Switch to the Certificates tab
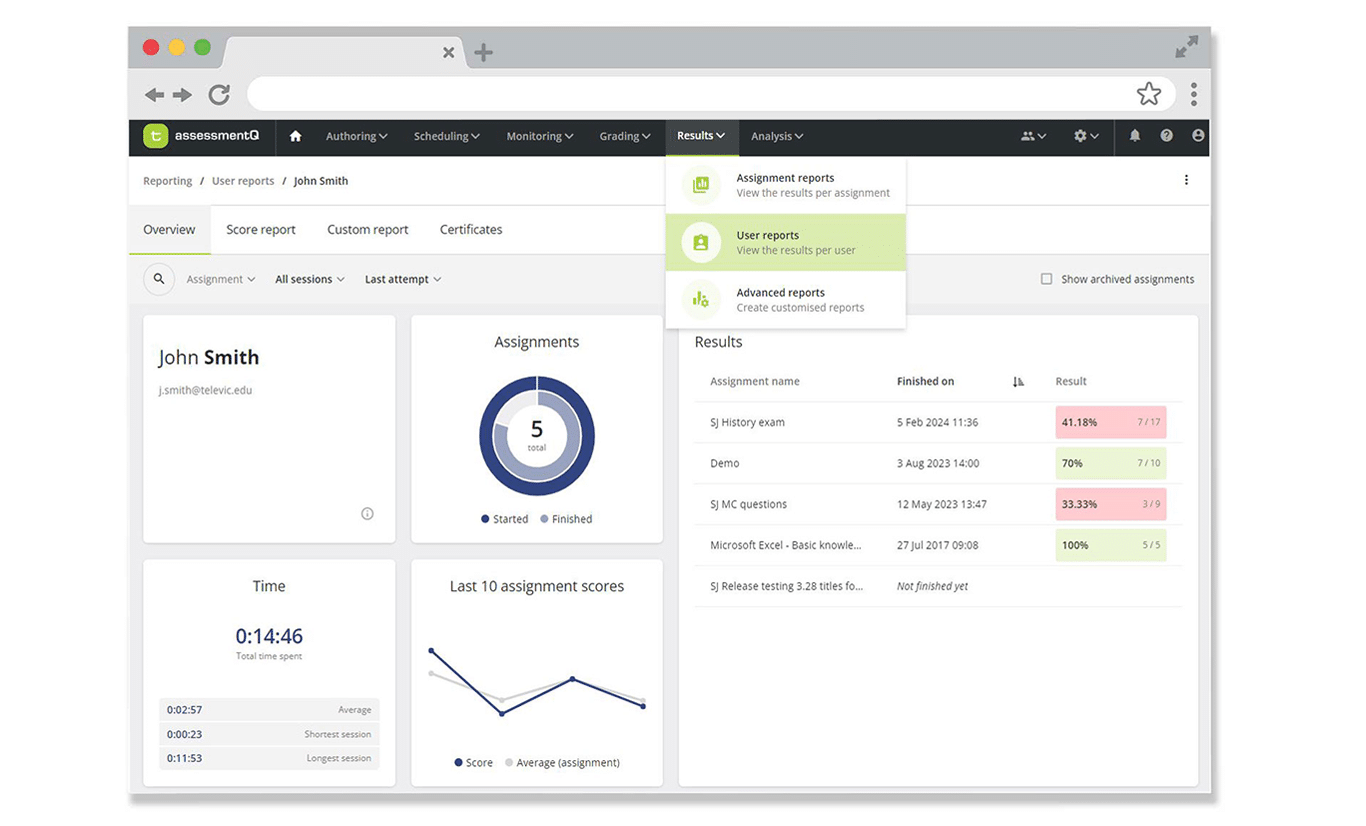The width and height of the screenshot is (1366, 826). [x=471, y=230]
